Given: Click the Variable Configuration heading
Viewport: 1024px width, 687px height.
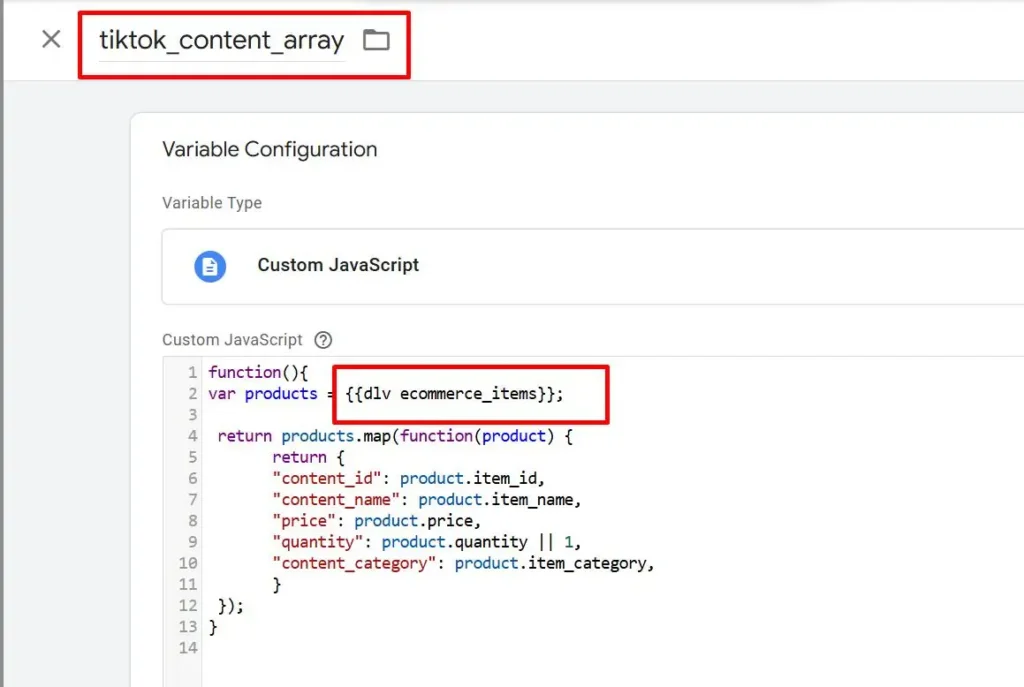Looking at the screenshot, I should (x=270, y=150).
